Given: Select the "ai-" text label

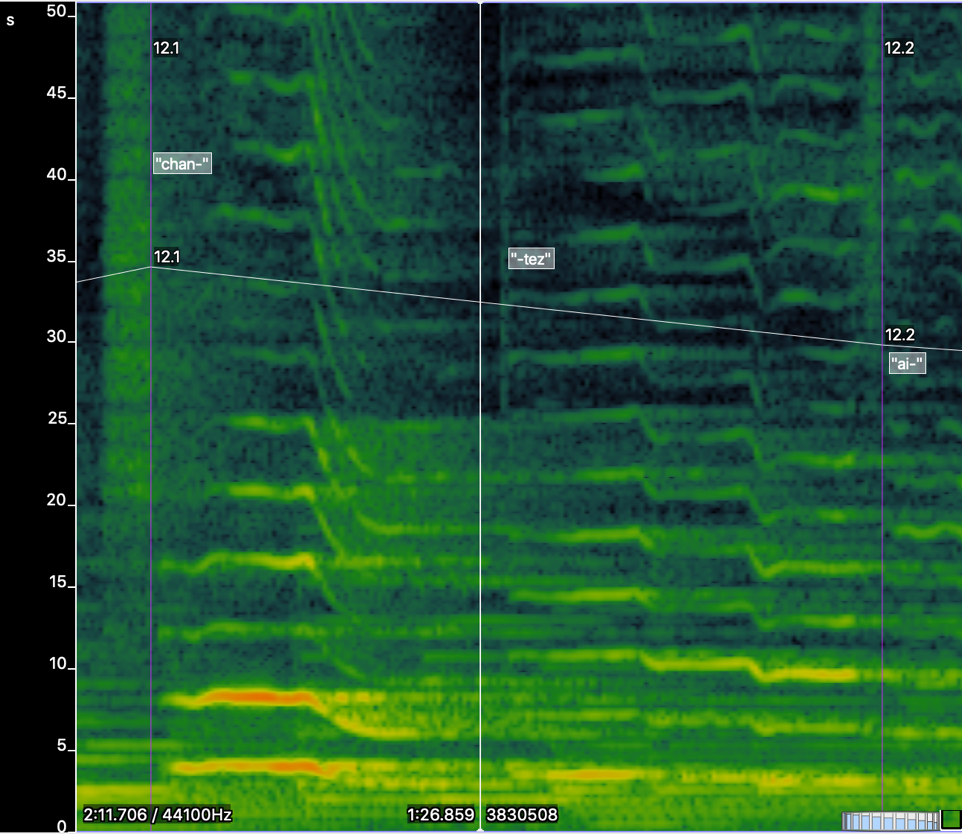Looking at the screenshot, I should (907, 364).
